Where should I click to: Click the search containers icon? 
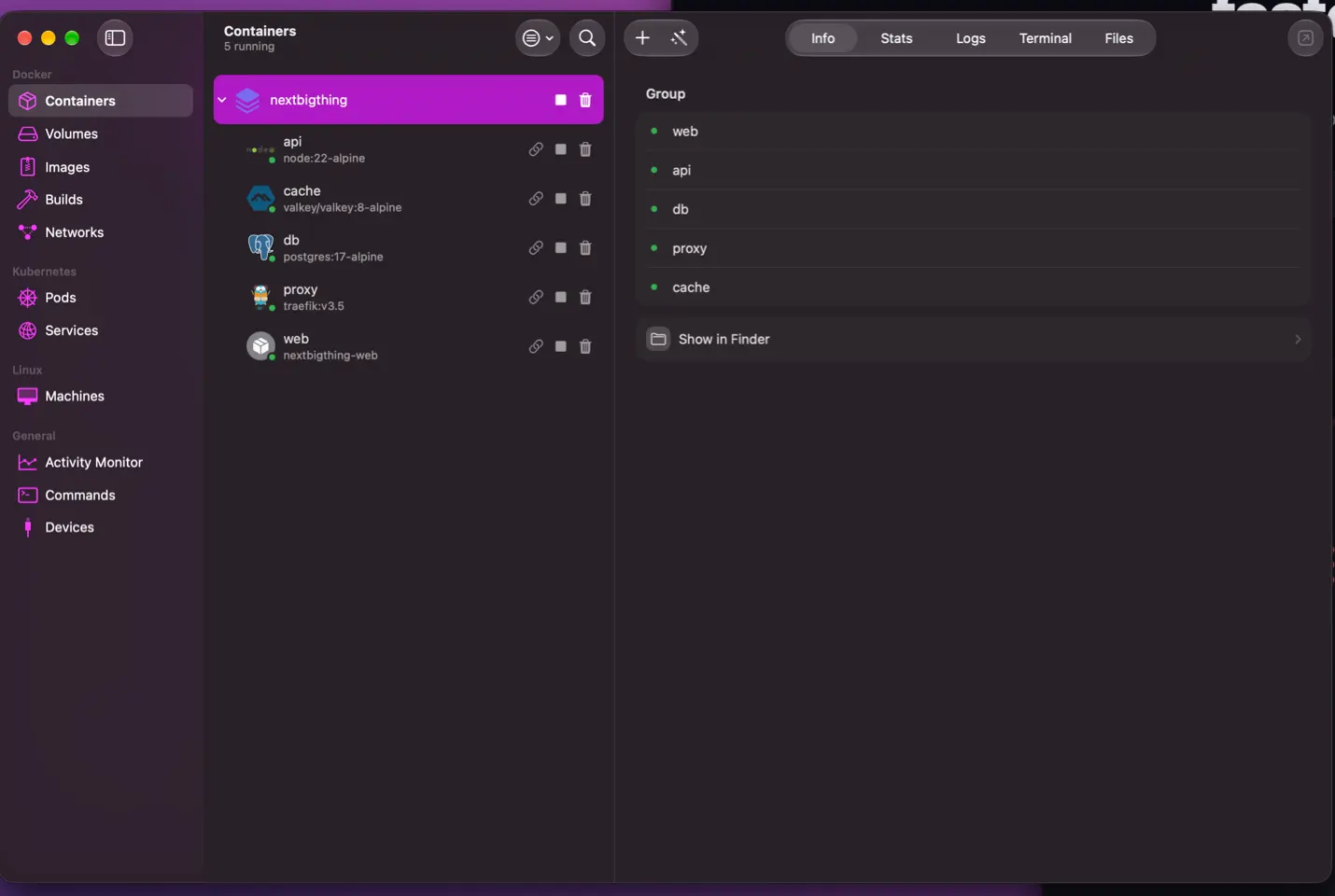tap(587, 38)
